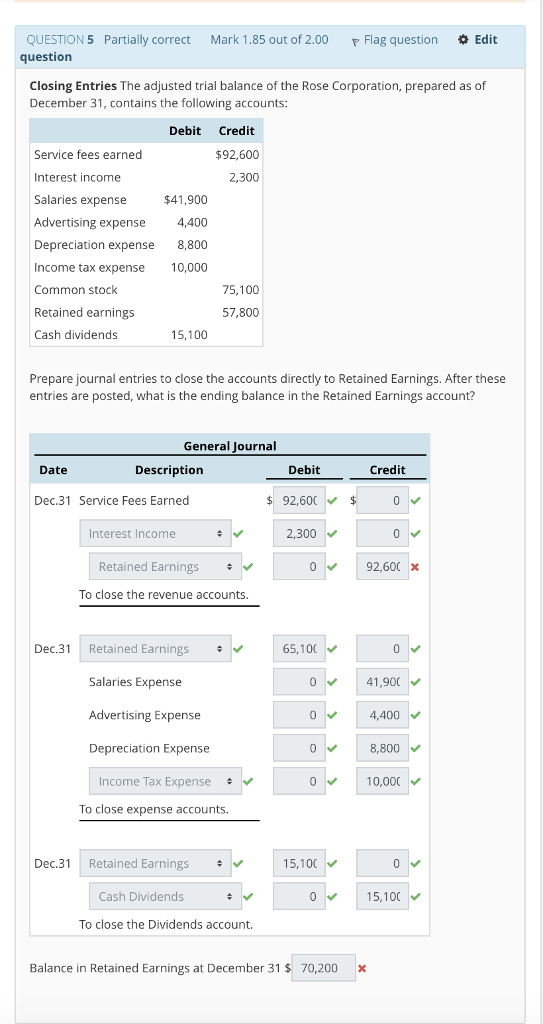Click the Depreciation Expense credit field 8,800
Image resolution: width=543 pixels, height=1024 pixels.
click(x=382, y=748)
